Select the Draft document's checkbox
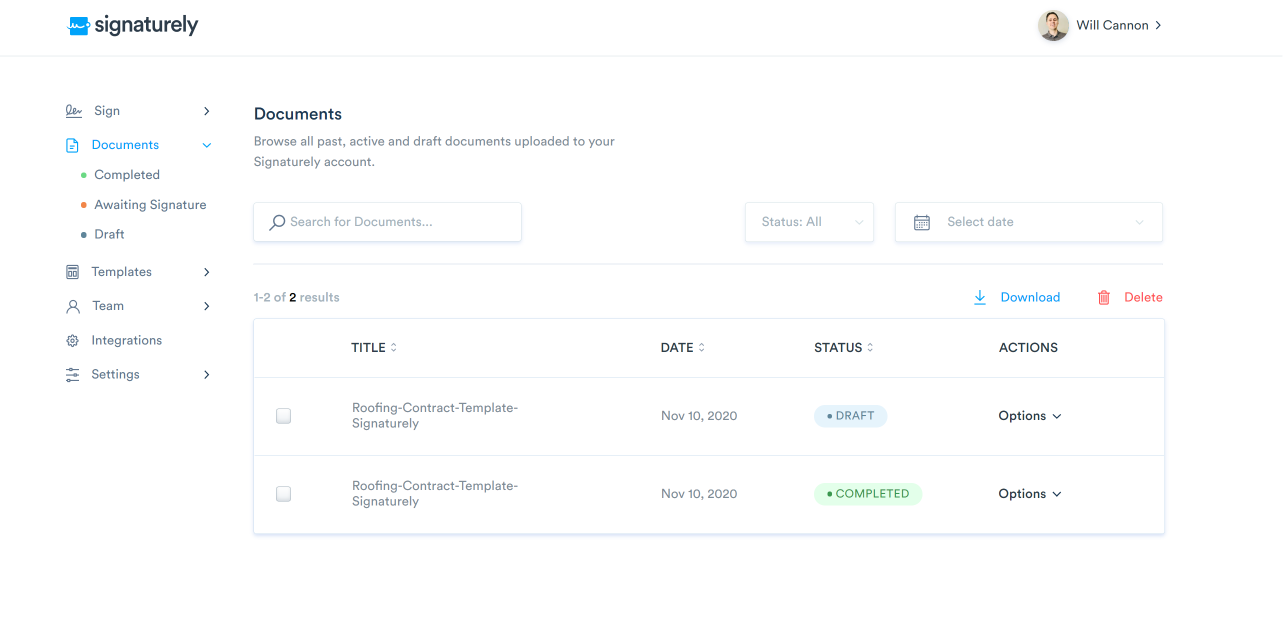 tap(284, 416)
